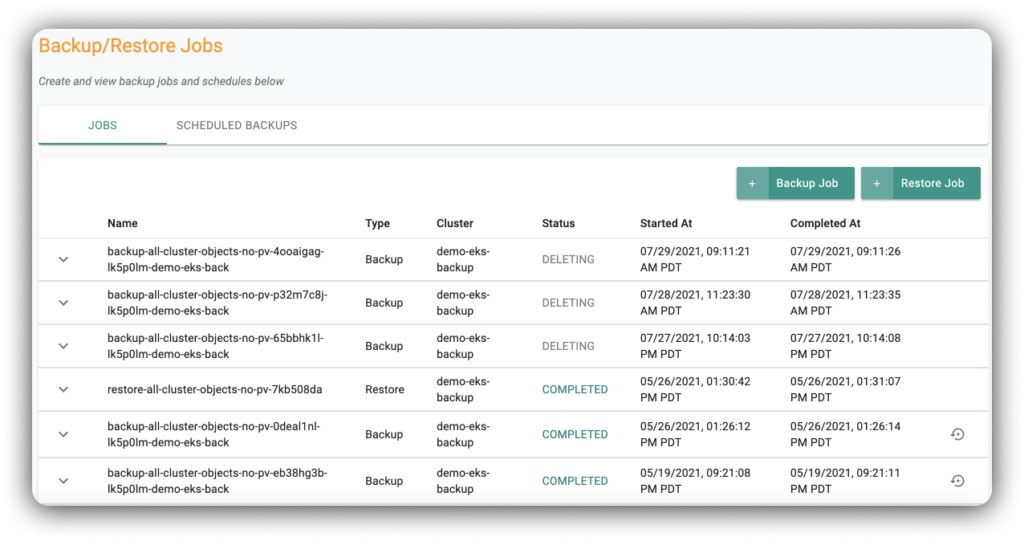This screenshot has height=541, width=1024.
Task: Select the restore-all-cluster-objects-no-pv-7kb508da job name
Action: pos(214,390)
